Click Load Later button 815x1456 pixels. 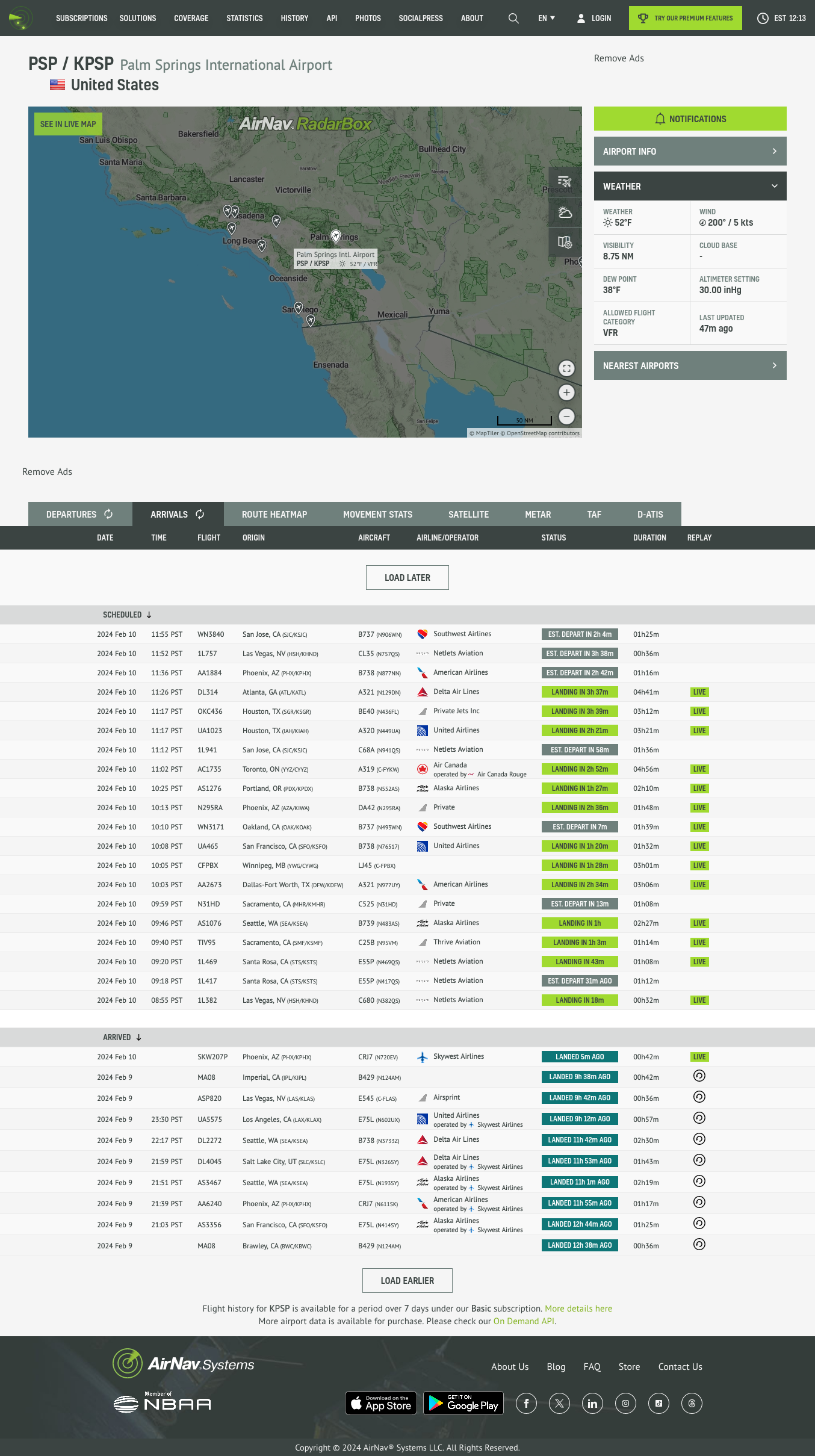pyautogui.click(x=407, y=577)
